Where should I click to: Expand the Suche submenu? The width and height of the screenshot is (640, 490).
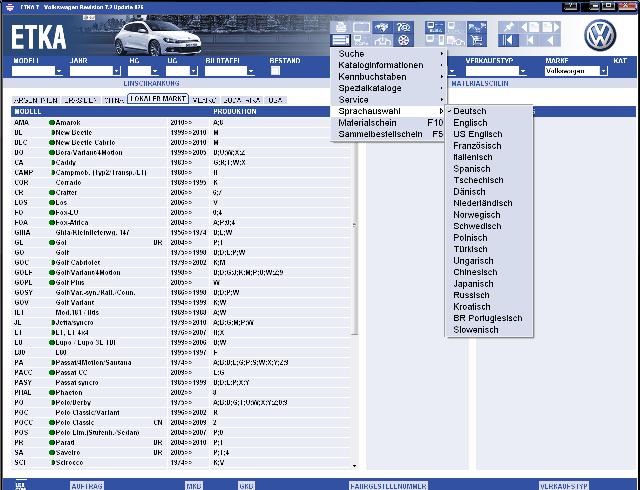point(389,54)
